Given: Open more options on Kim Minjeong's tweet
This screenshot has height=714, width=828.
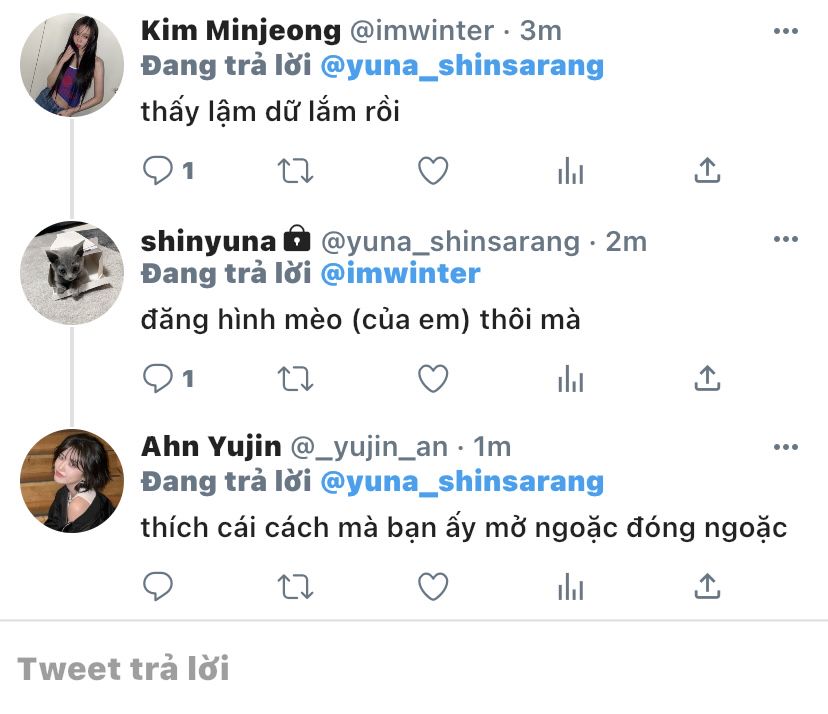Looking at the screenshot, I should click(x=786, y=31).
